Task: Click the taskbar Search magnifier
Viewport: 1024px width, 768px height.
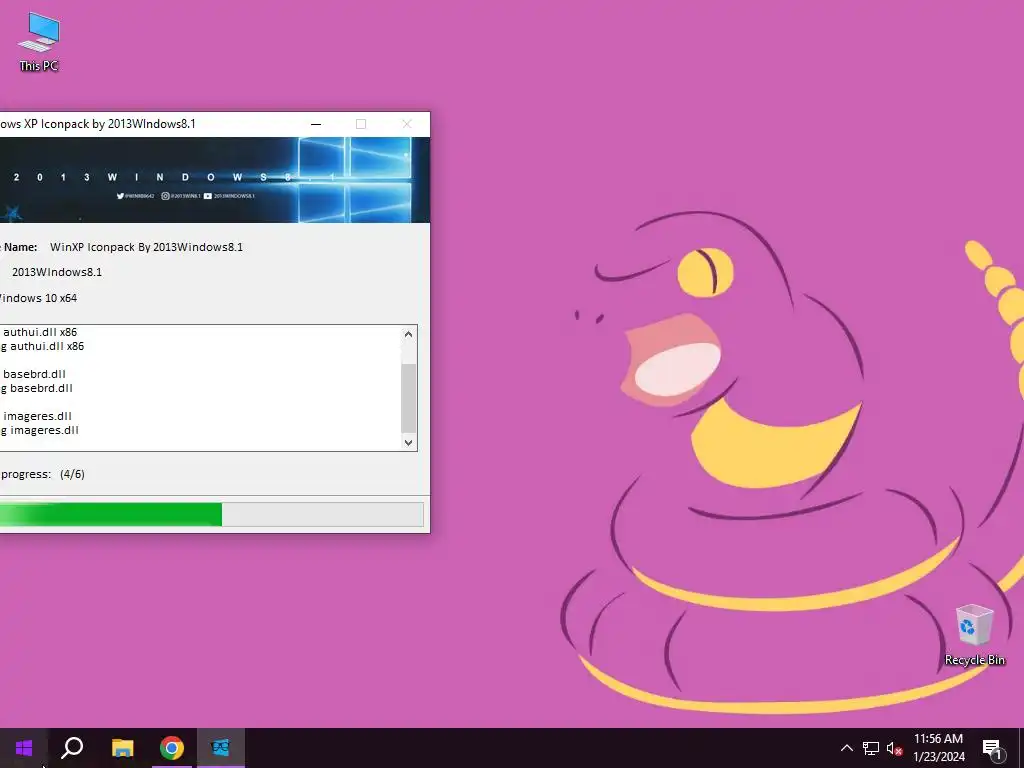Action: tap(72, 748)
